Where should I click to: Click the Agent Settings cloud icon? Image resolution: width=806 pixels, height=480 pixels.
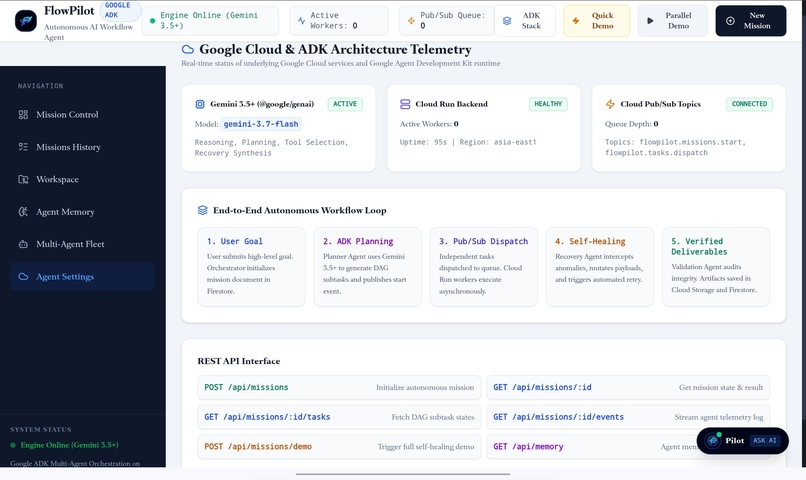pos(23,276)
